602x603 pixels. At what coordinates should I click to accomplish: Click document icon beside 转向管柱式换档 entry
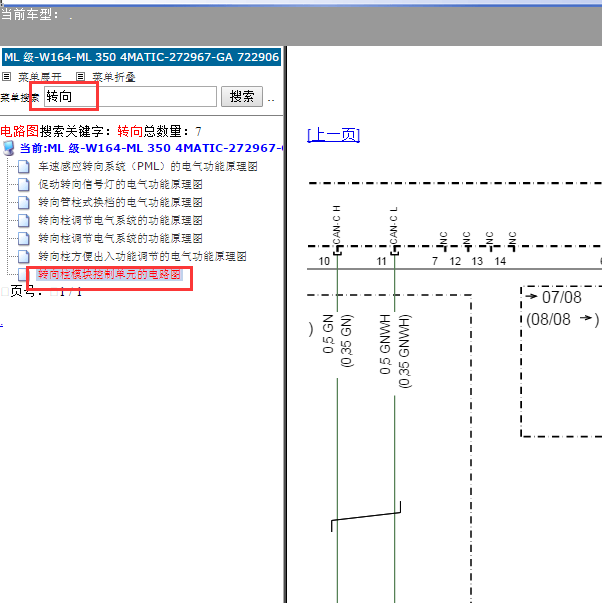click(24, 203)
